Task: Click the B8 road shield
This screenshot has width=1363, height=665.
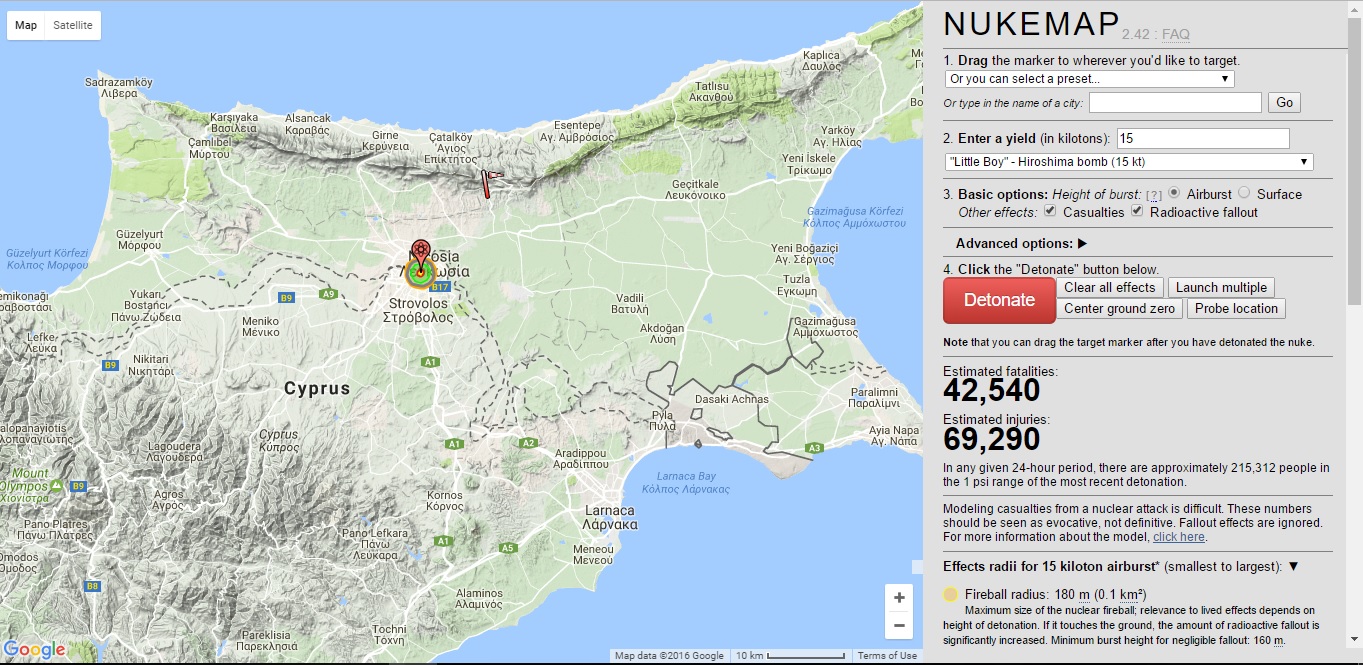Action: tap(92, 585)
